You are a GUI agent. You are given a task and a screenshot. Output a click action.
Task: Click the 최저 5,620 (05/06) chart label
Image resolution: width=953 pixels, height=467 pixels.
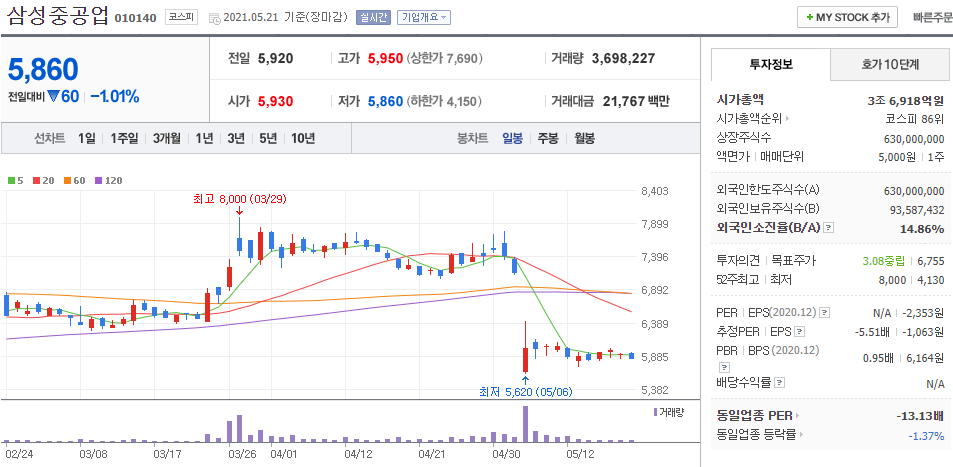pos(526,392)
